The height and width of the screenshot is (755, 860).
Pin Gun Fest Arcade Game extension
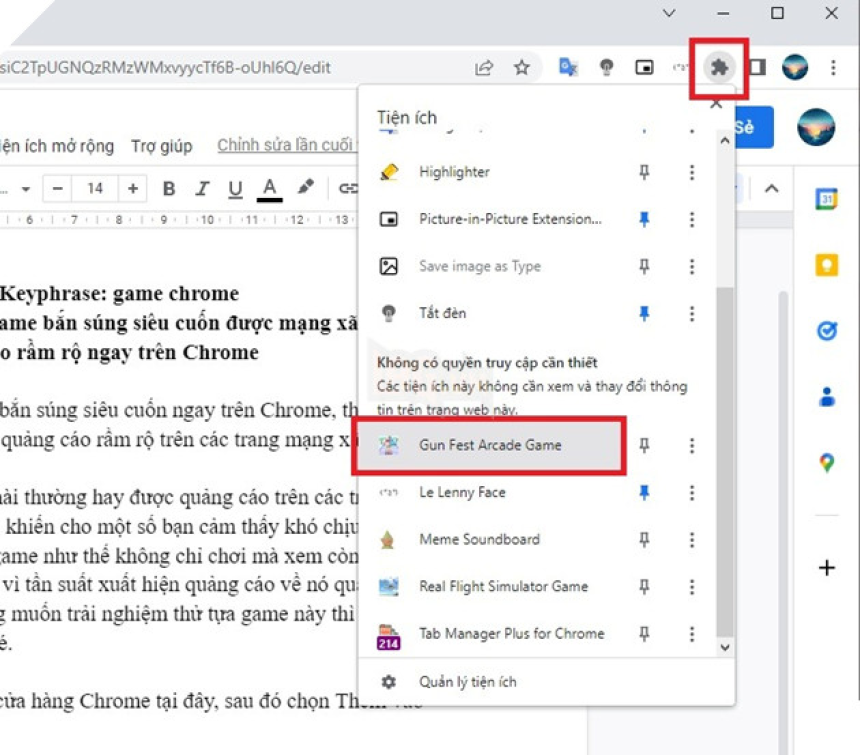[x=644, y=445]
